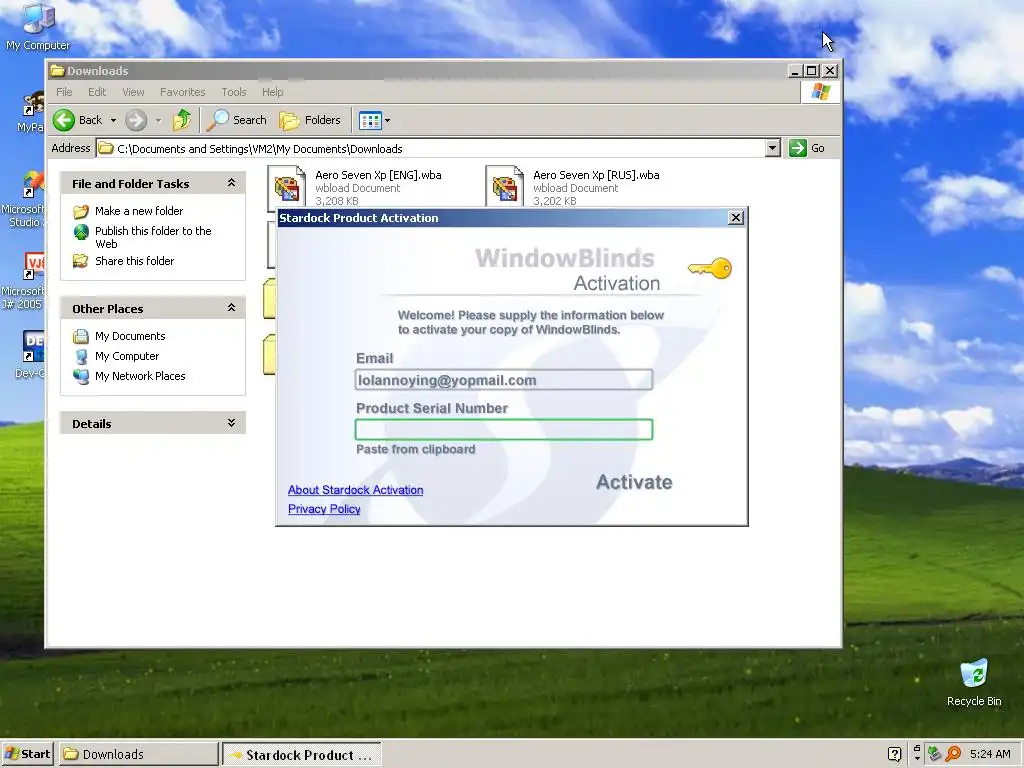Image resolution: width=1024 pixels, height=768 pixels.
Task: Open the Privacy Policy link
Action: tap(324, 509)
